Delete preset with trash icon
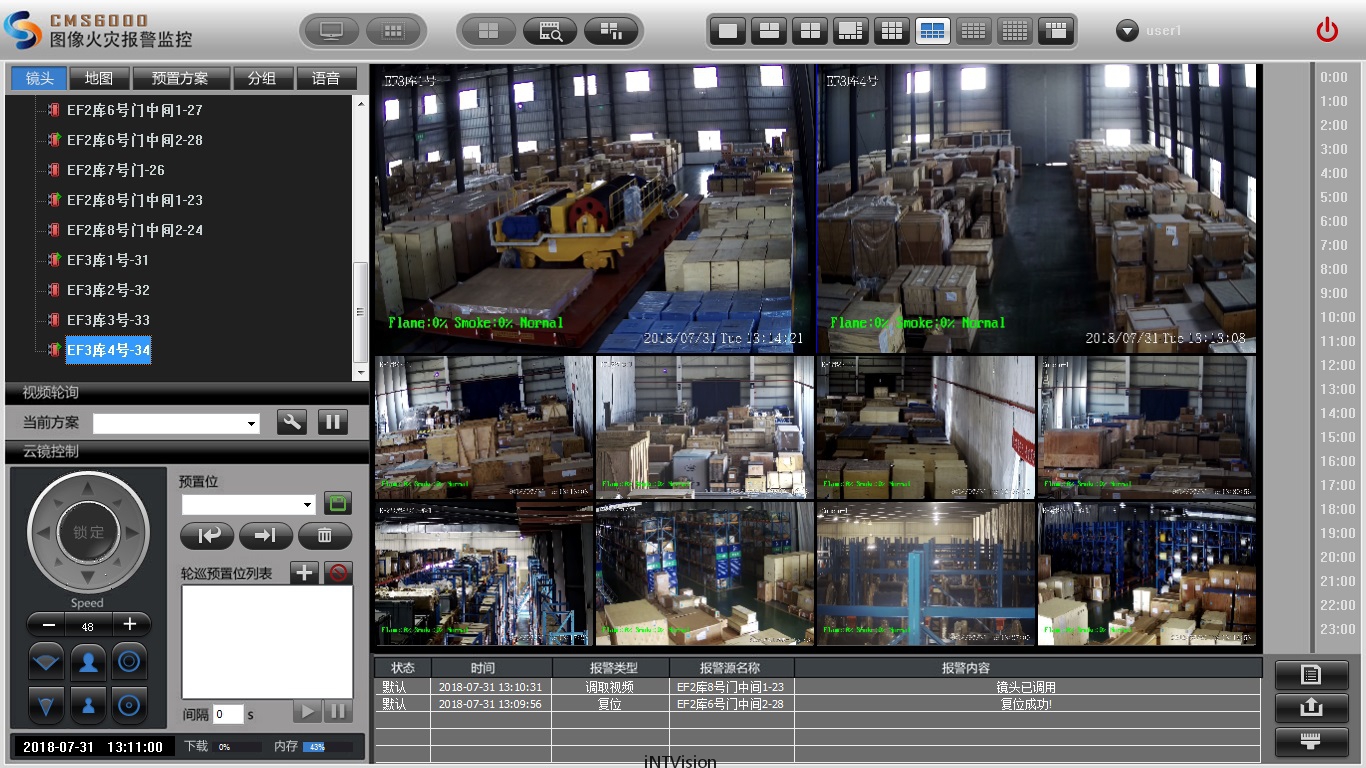Screen dimensions: 1366x768 325,536
